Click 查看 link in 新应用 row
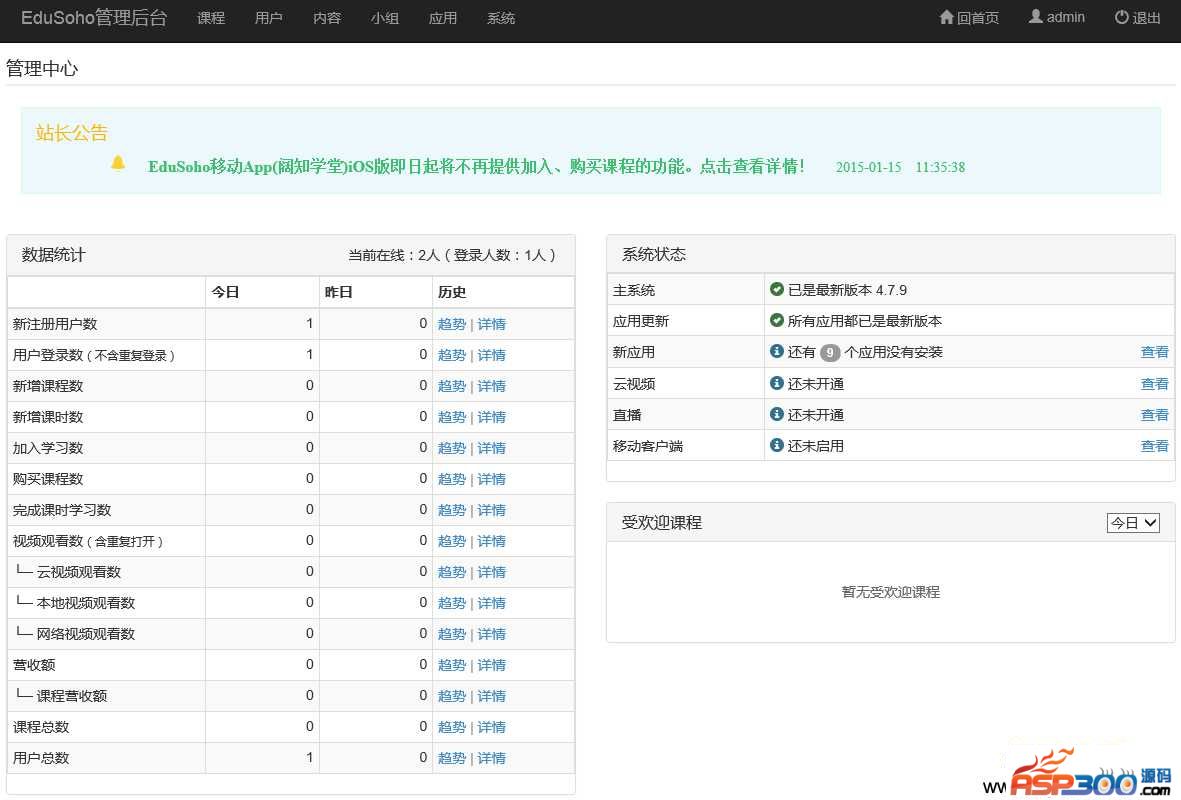Viewport: 1181px width, 800px height. tap(1154, 352)
